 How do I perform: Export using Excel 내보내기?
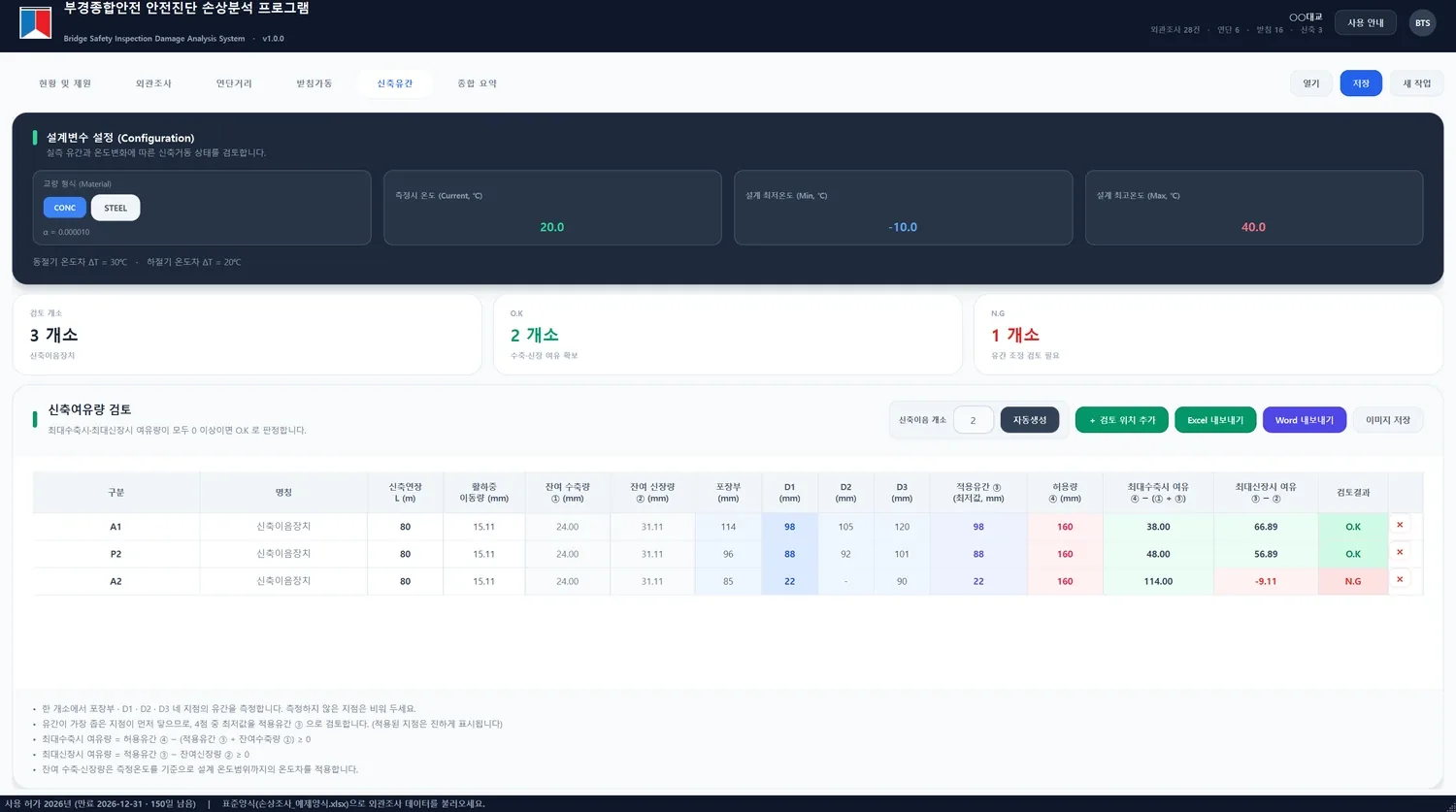point(1215,420)
